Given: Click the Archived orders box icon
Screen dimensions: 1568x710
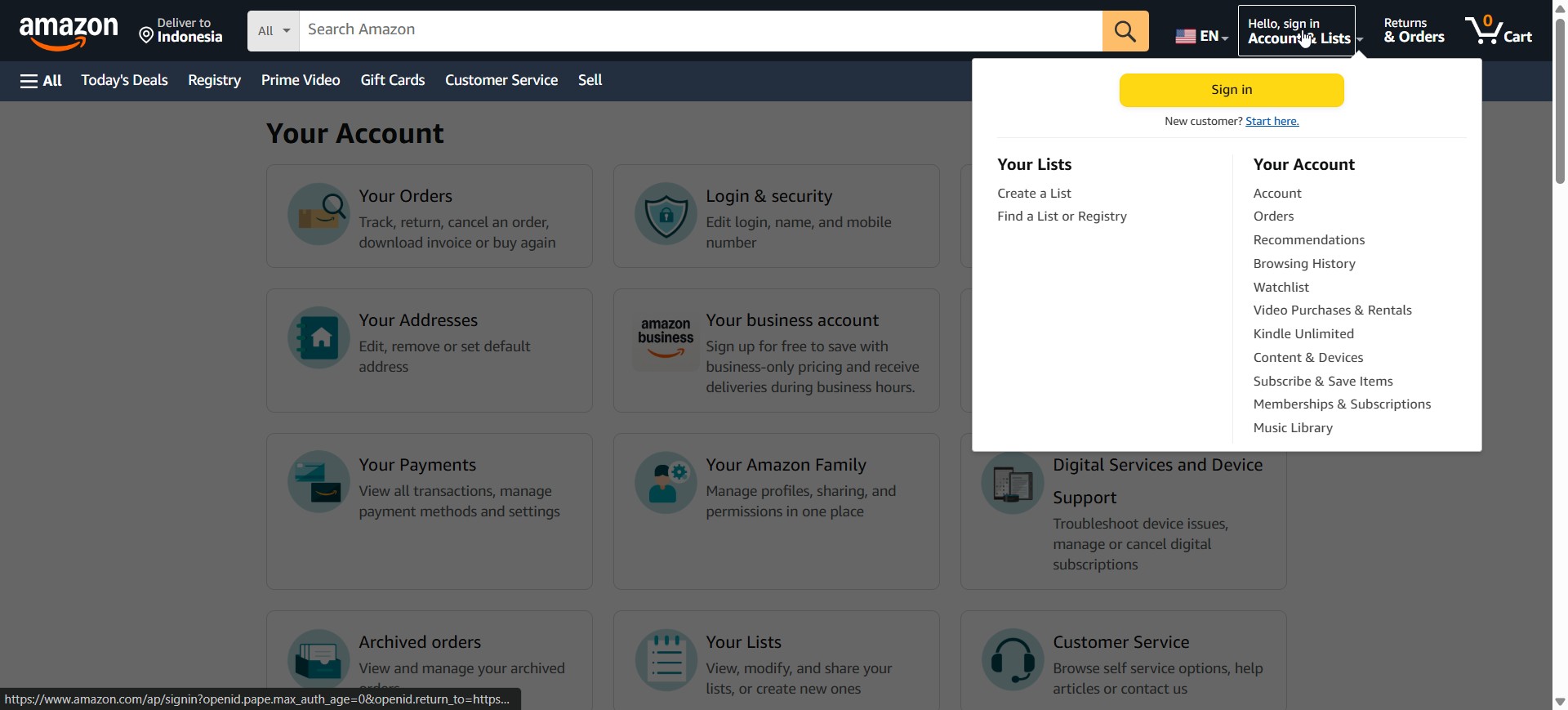Looking at the screenshot, I should click(x=318, y=659).
